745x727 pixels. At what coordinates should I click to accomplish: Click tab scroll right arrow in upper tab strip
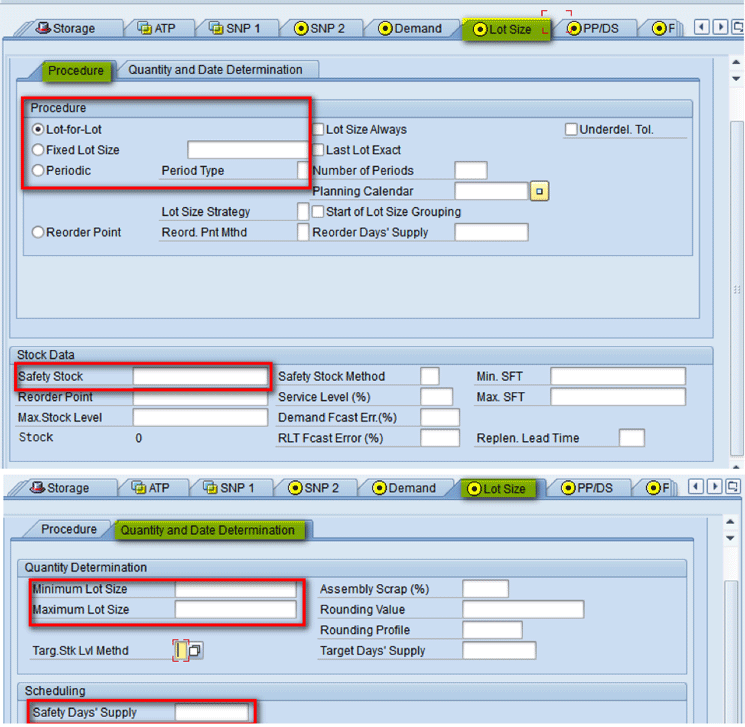point(720,27)
